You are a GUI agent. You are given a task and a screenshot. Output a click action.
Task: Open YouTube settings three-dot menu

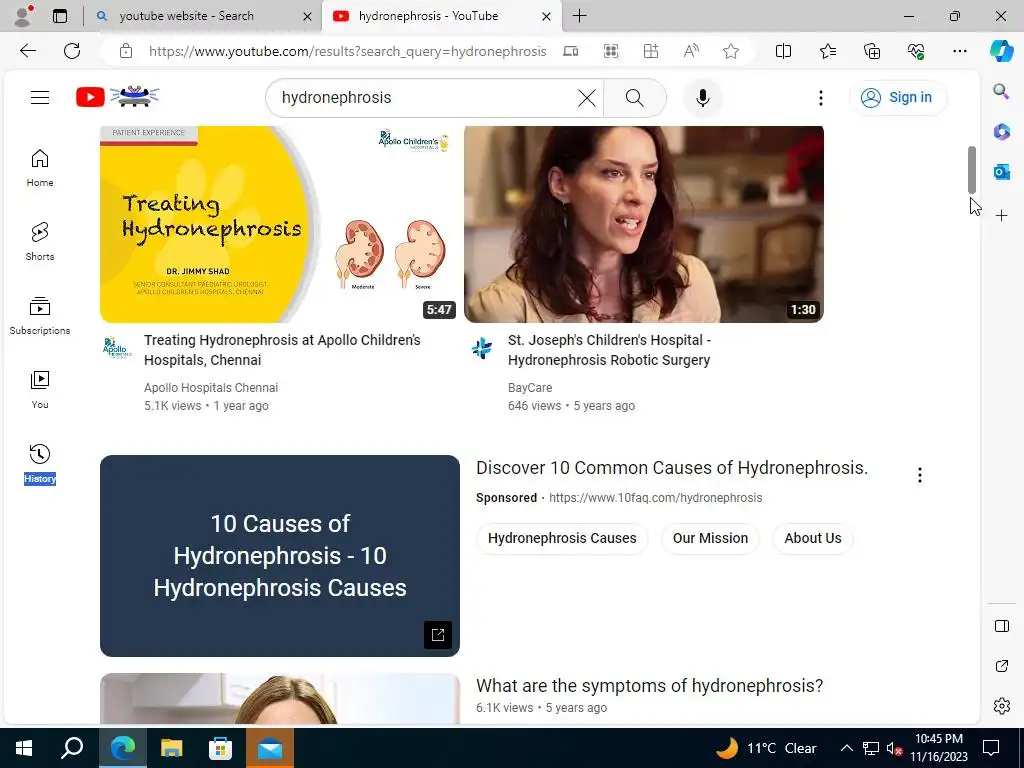coord(821,98)
